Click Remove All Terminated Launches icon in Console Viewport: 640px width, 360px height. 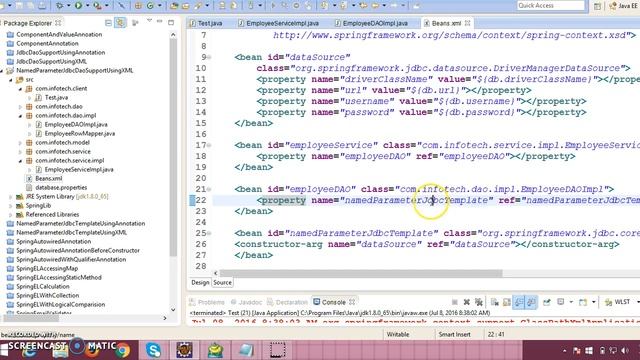click(479, 302)
